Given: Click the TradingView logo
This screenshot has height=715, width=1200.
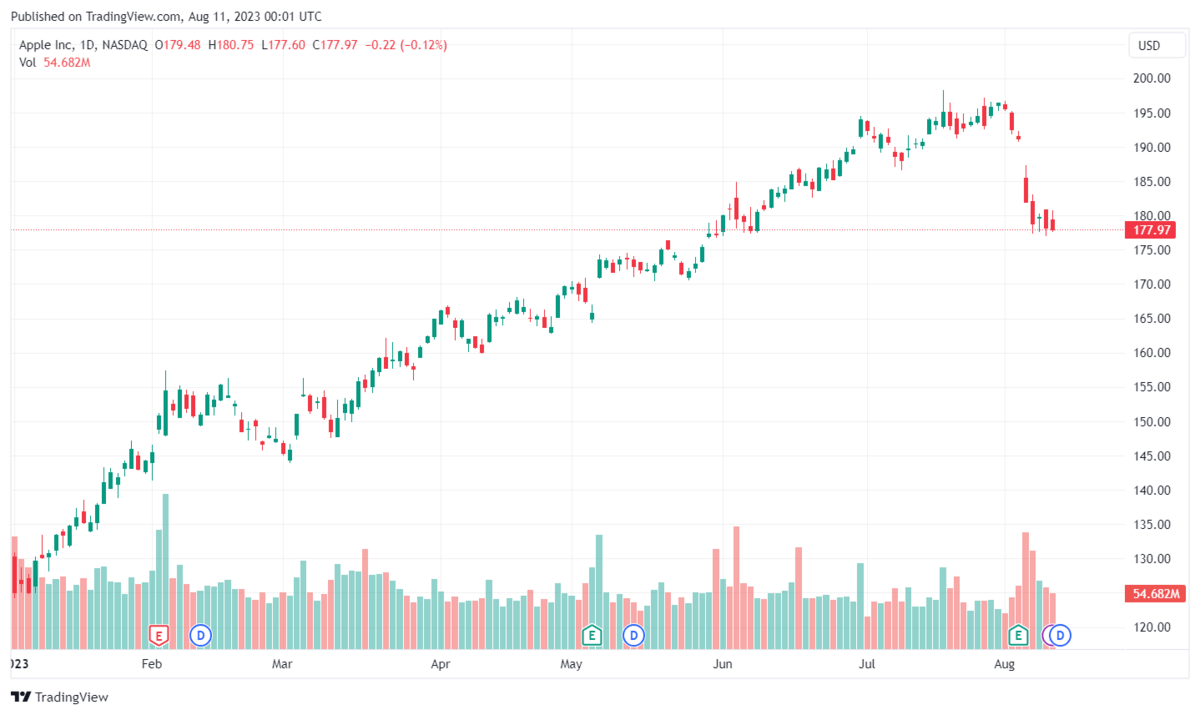Looking at the screenshot, I should click(x=59, y=697).
